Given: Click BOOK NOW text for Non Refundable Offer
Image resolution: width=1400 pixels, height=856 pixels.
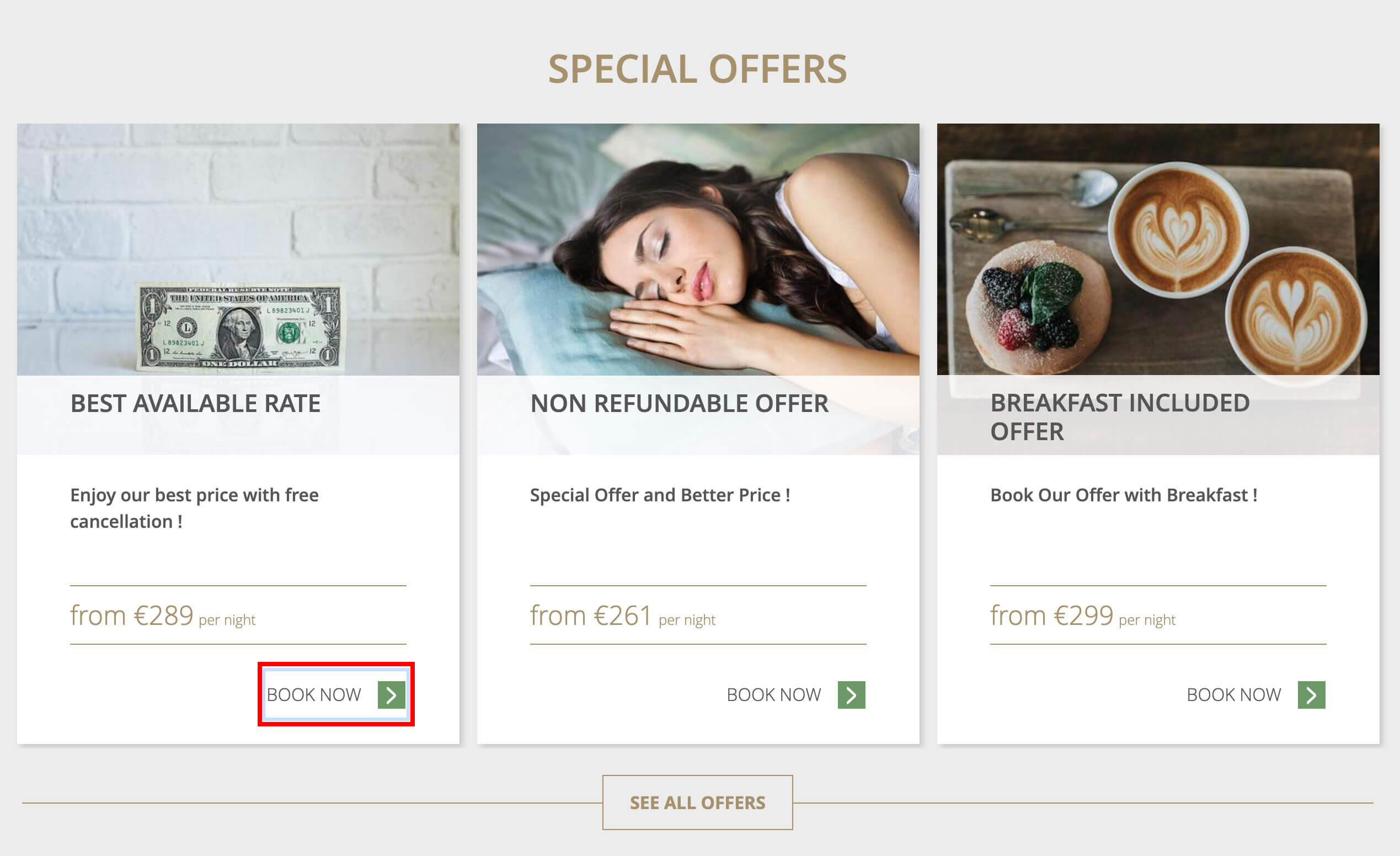Looking at the screenshot, I should (x=773, y=695).
